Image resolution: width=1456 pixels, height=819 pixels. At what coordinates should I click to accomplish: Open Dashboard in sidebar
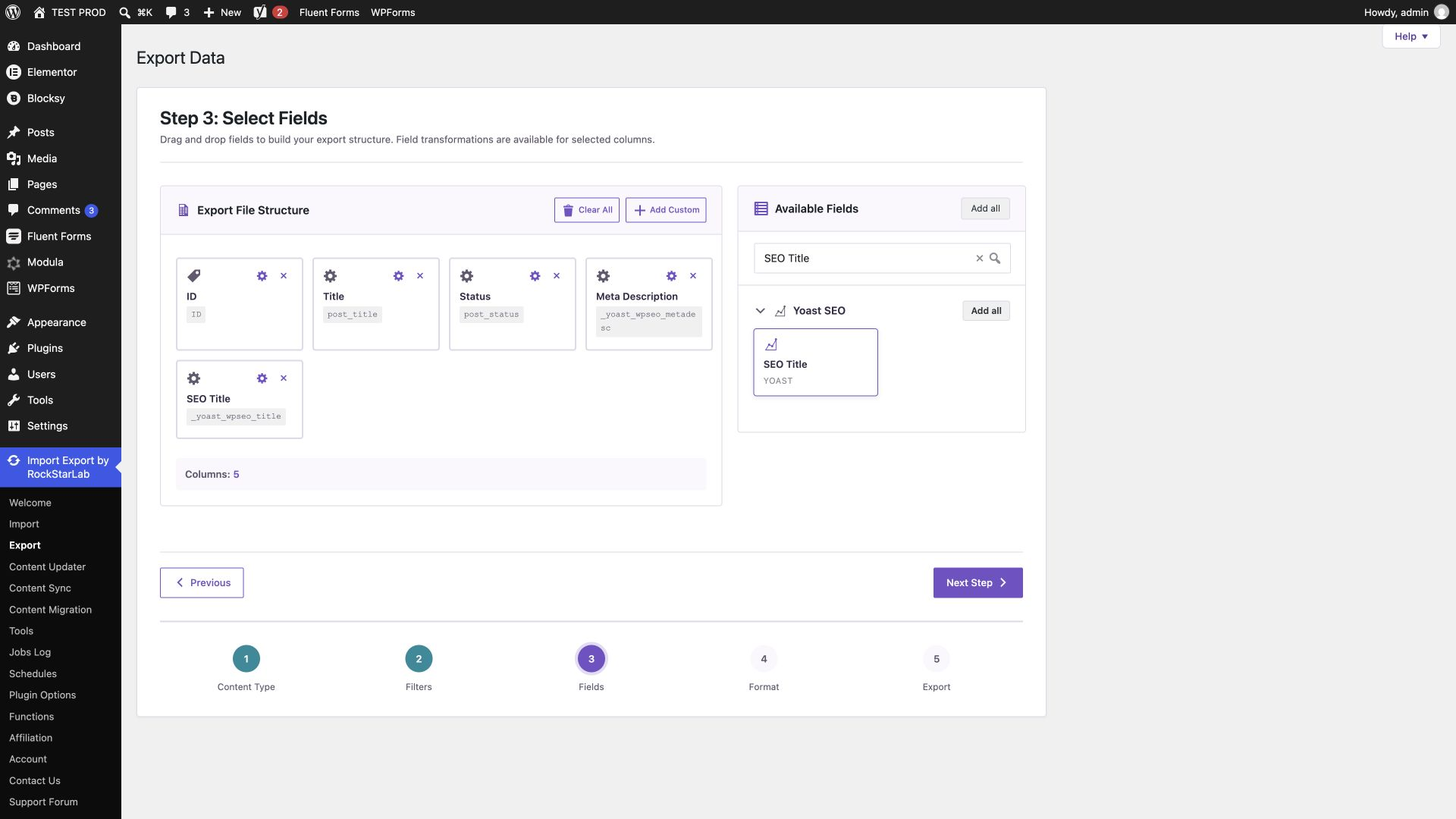point(61,46)
